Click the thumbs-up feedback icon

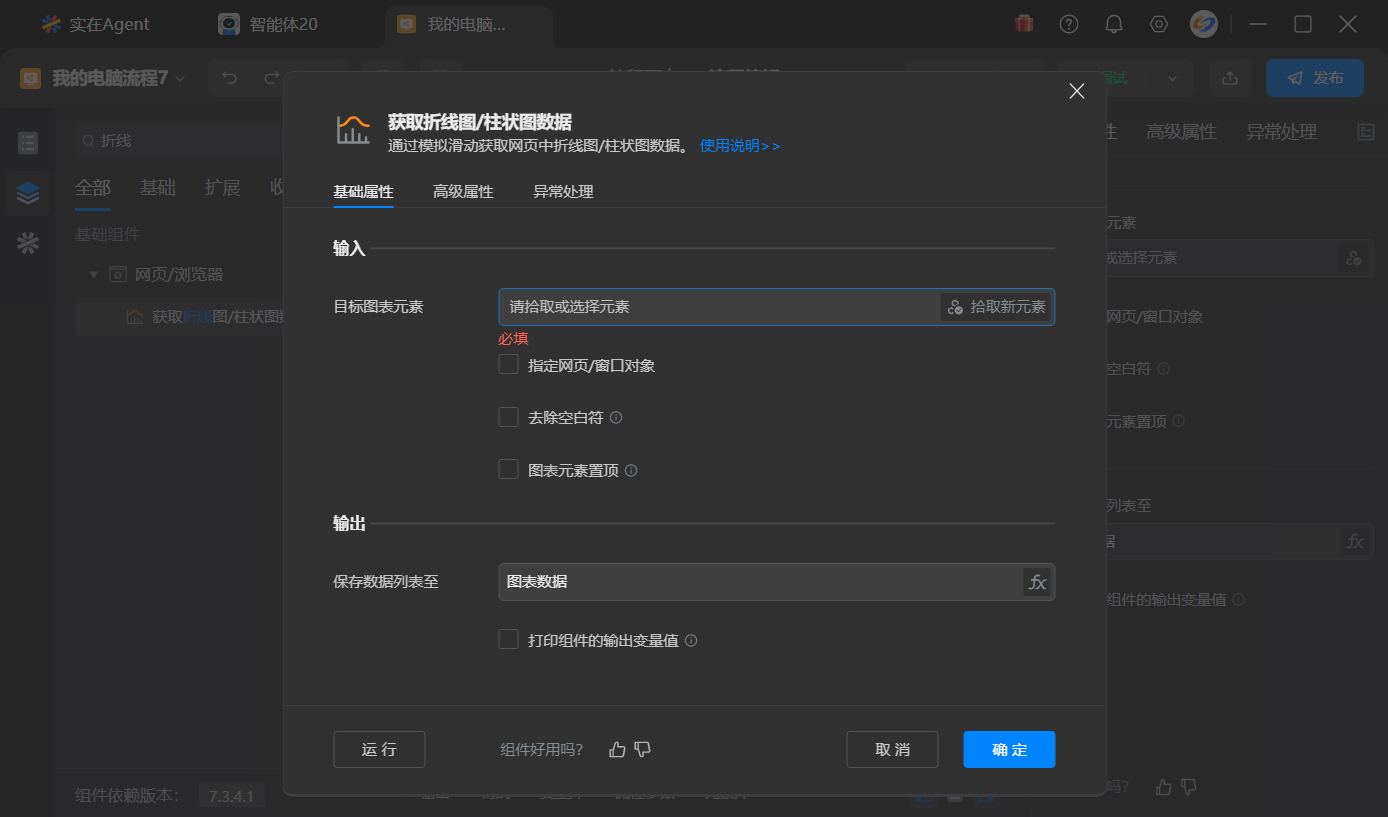click(617, 749)
